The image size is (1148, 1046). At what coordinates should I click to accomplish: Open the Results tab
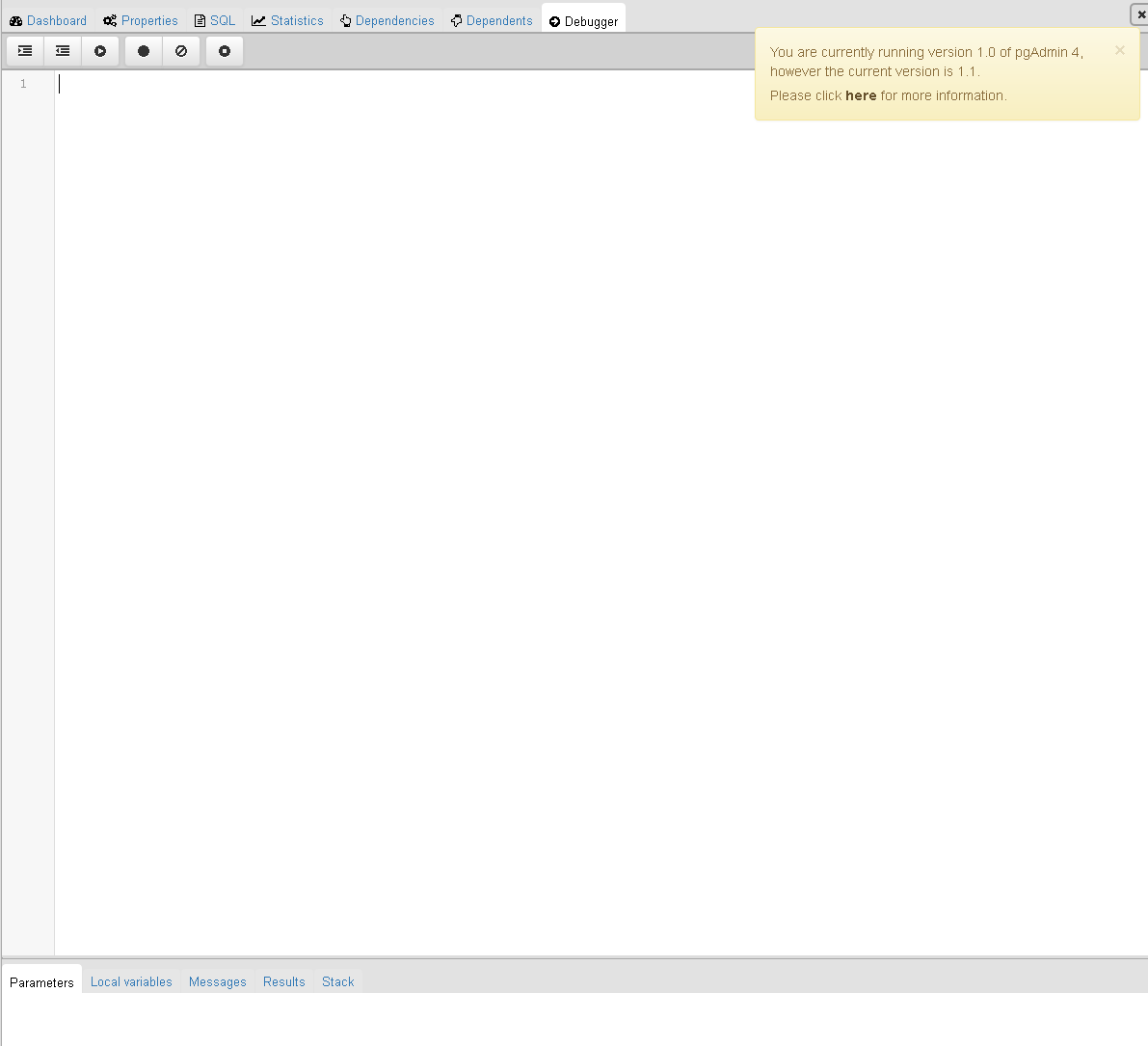(x=284, y=981)
